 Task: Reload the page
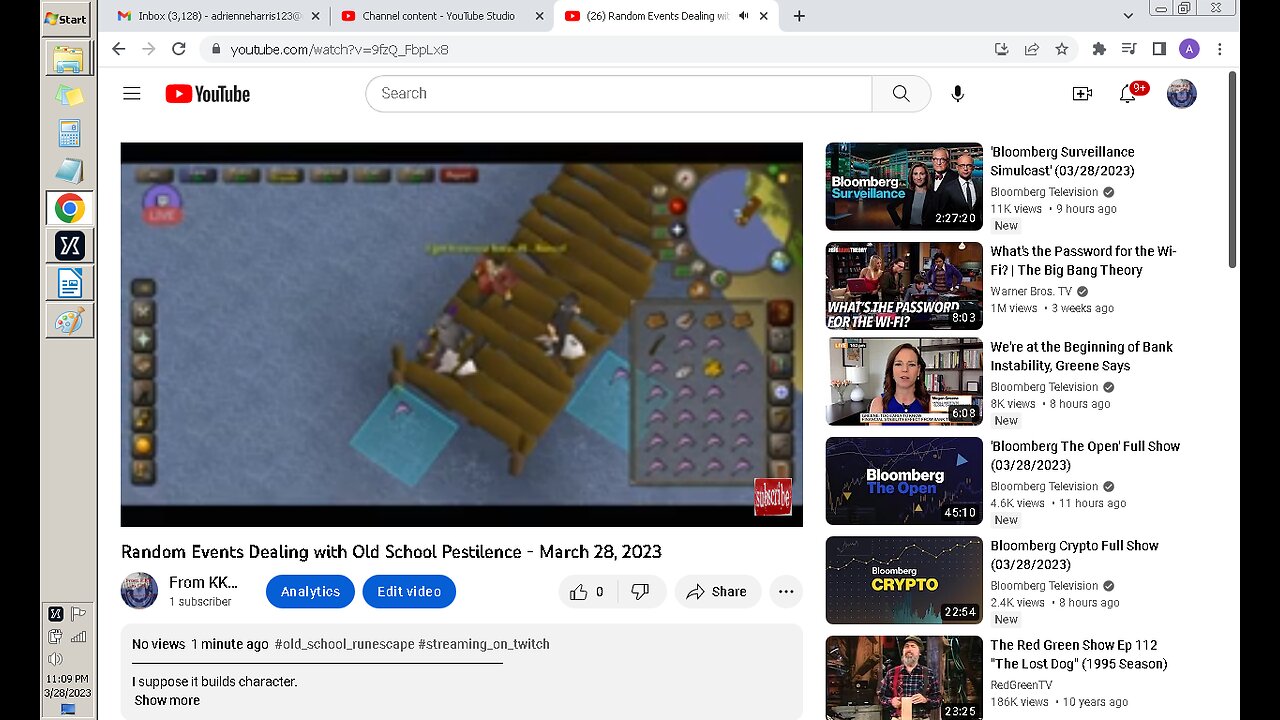coord(179,49)
